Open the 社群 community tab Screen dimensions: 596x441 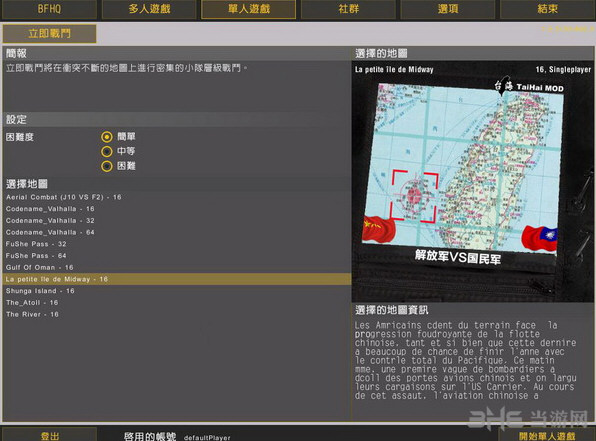(x=348, y=9)
